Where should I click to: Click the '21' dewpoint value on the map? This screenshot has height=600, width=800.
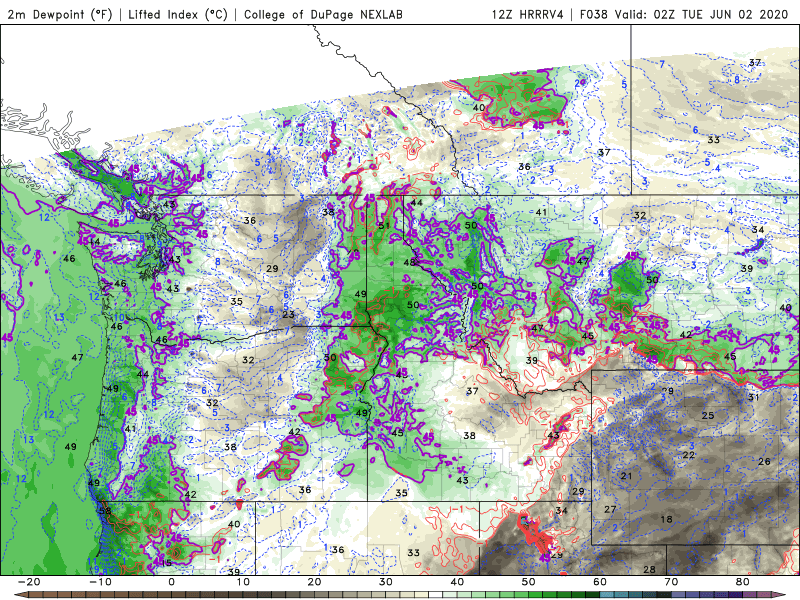point(627,476)
